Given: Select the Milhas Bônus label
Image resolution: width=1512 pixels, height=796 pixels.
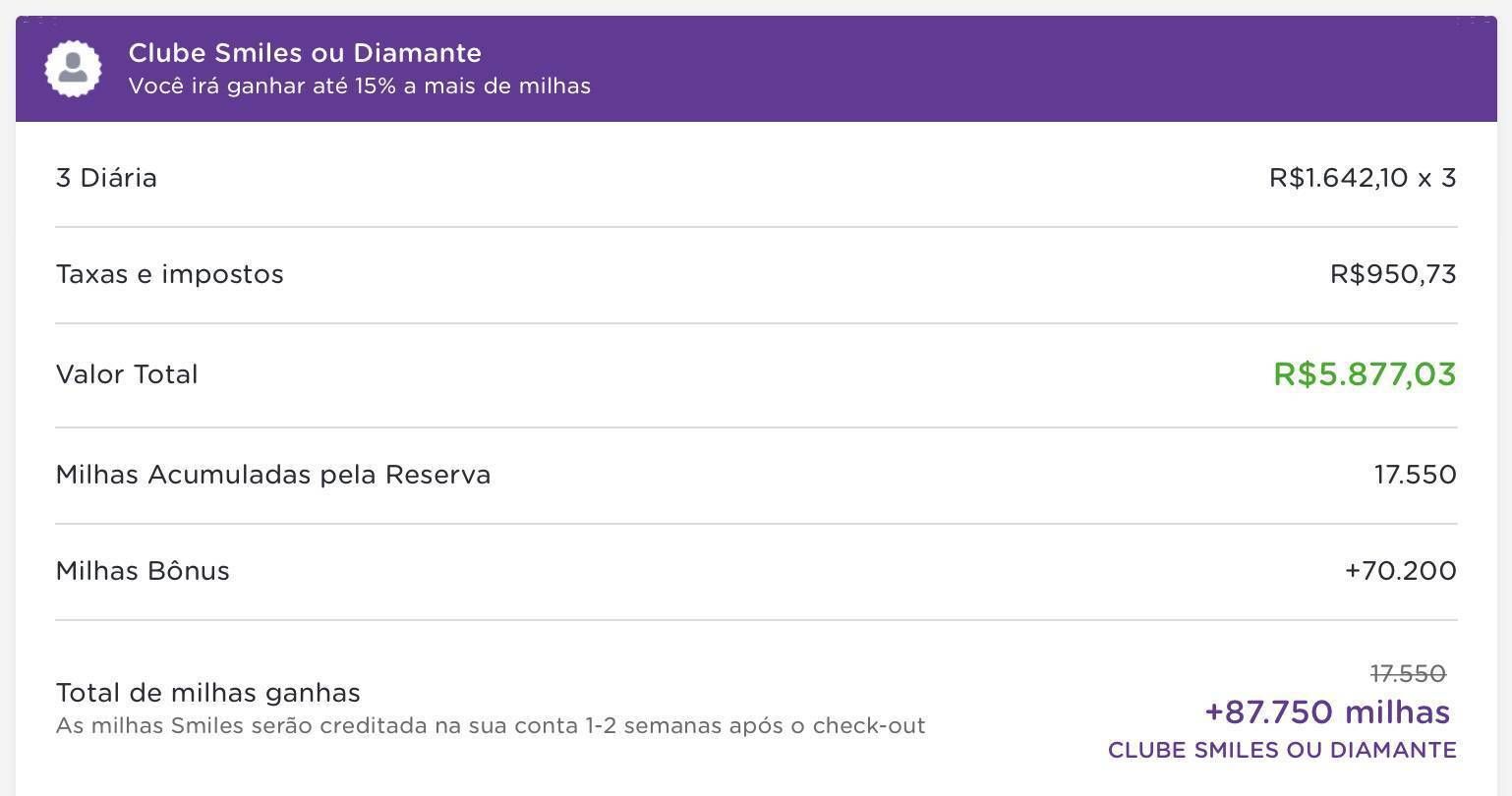Looking at the screenshot, I should 143,571.
